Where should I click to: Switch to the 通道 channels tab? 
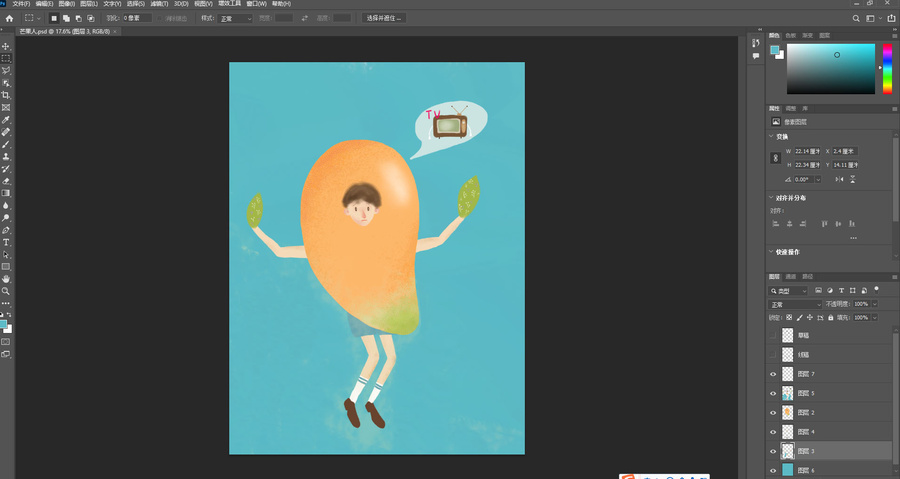point(791,277)
